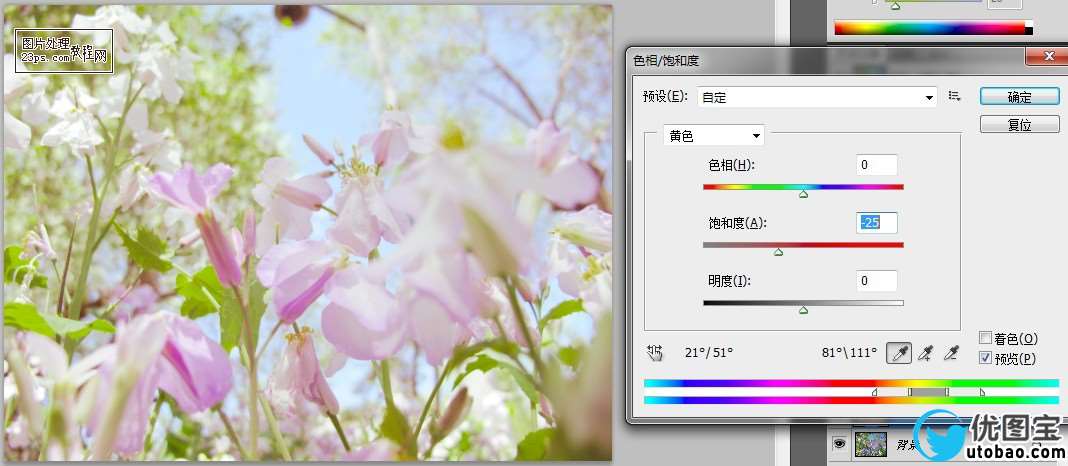The height and width of the screenshot is (466, 1068).
Task: Enable the 着色 colorize checkbox
Action: click(x=986, y=338)
